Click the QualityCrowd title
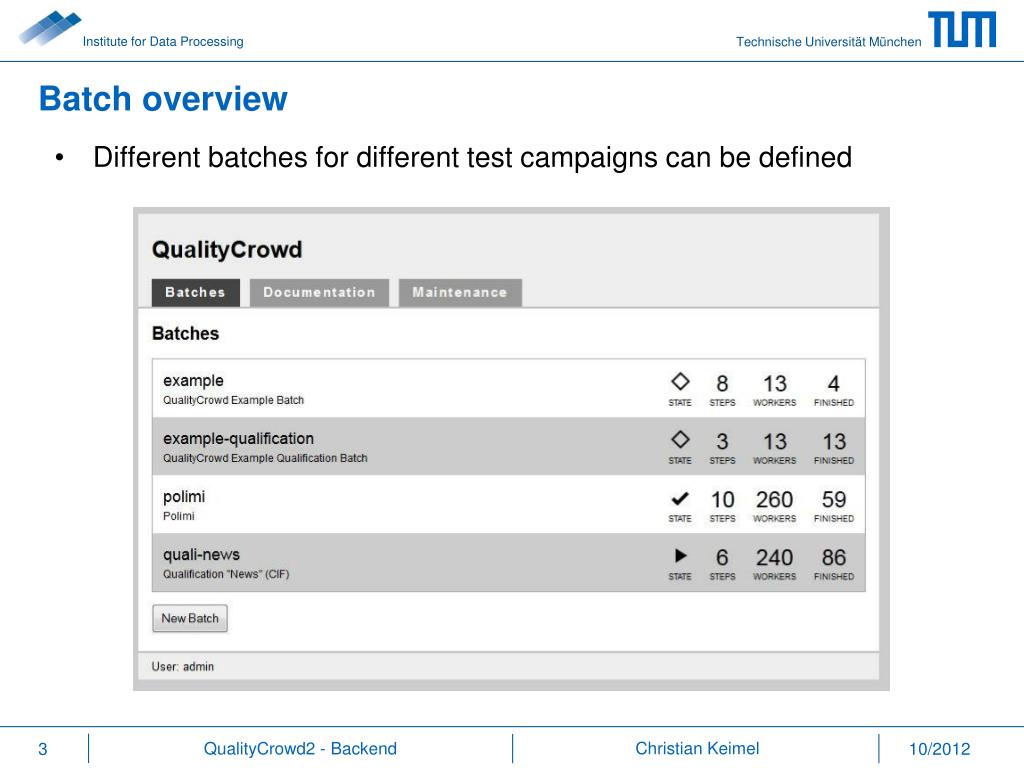Screen dimensions: 1024x768 (x=227, y=249)
